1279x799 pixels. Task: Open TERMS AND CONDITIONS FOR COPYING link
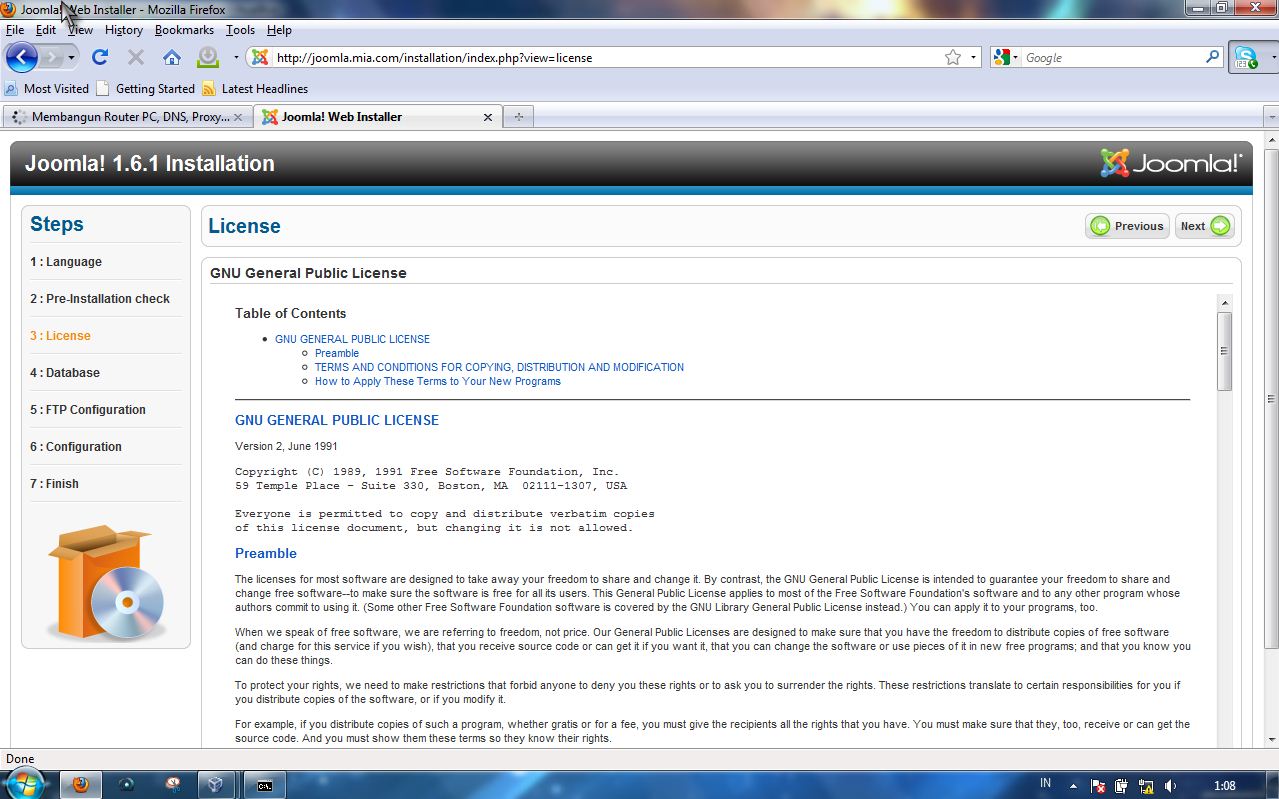499,367
